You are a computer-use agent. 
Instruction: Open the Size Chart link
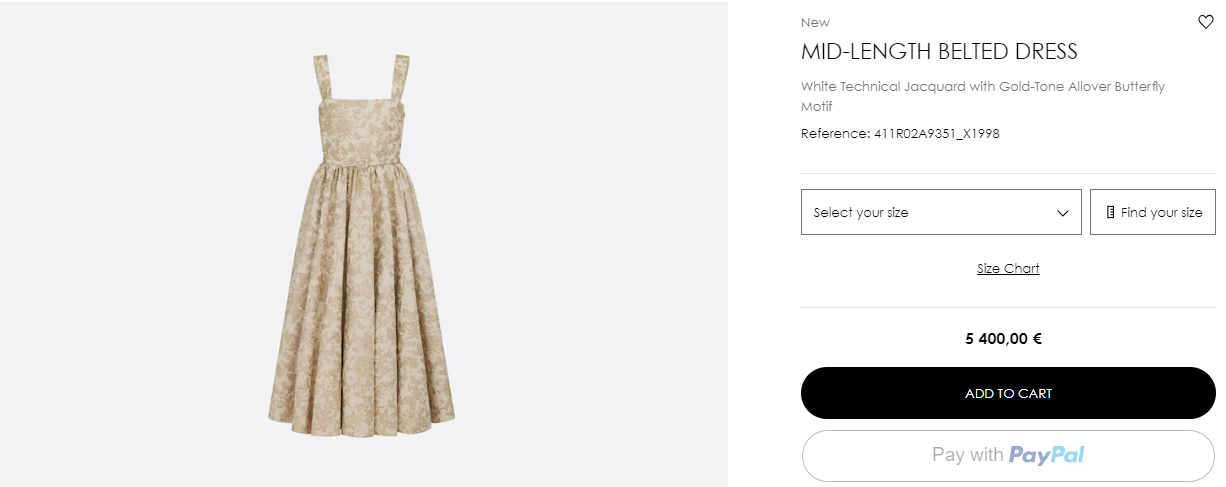(1007, 268)
